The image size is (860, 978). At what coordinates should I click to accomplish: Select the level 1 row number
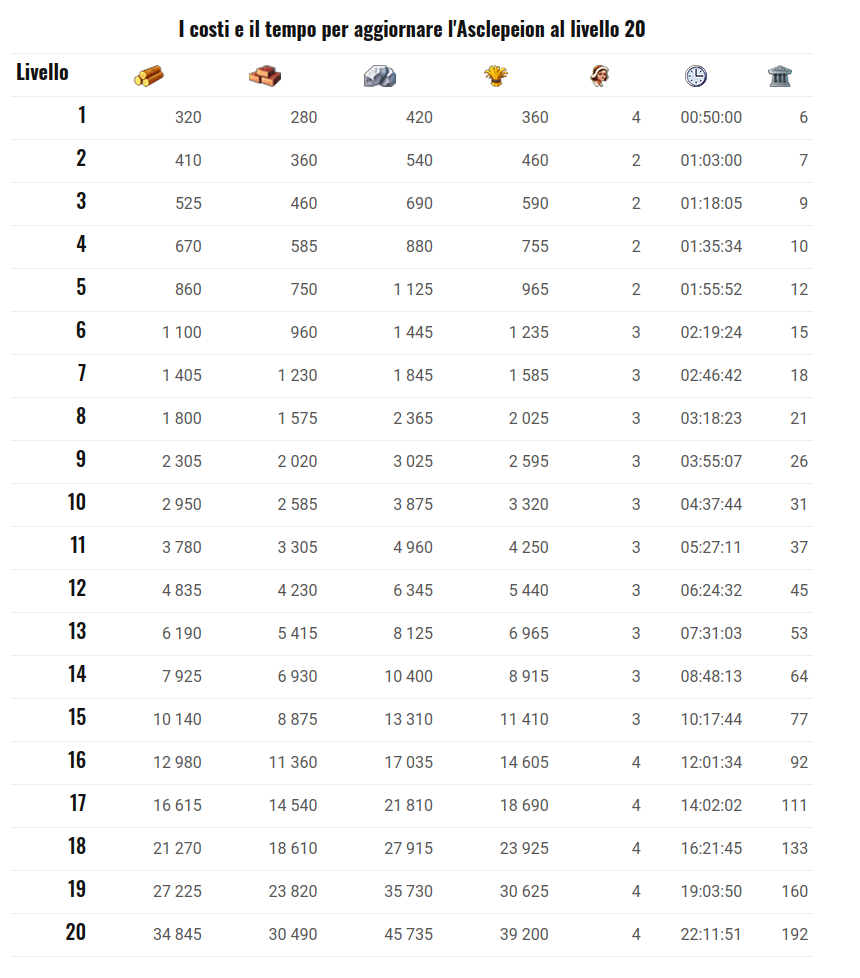click(x=82, y=115)
